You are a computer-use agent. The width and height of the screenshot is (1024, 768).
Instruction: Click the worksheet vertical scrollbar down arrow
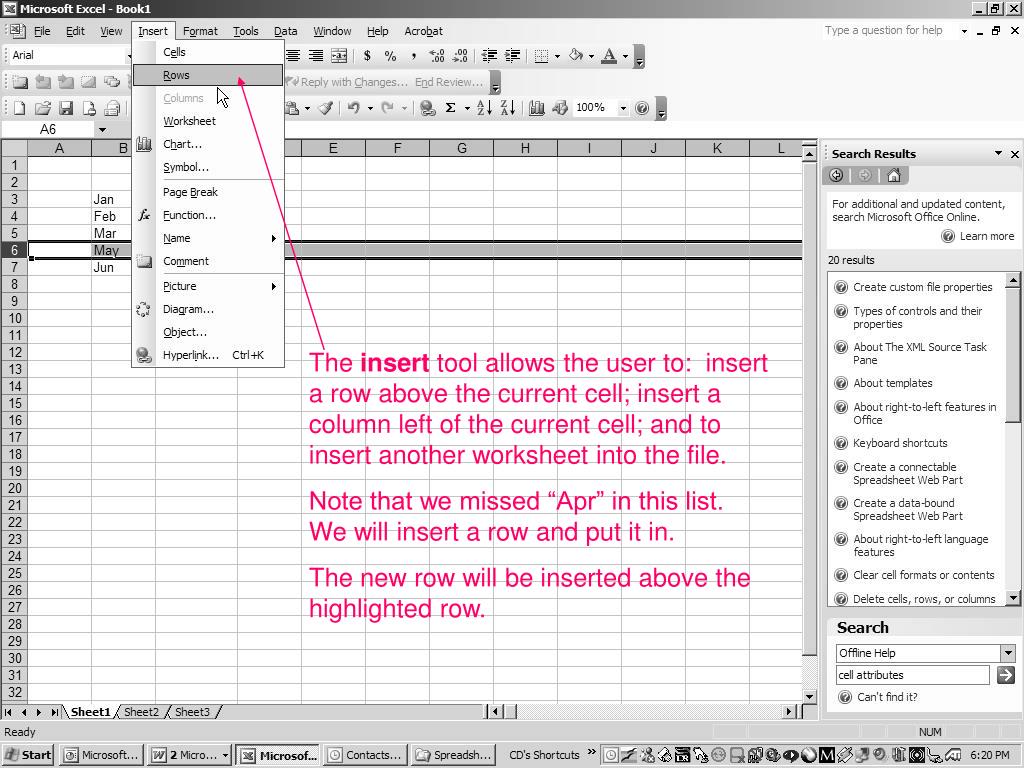(x=809, y=697)
